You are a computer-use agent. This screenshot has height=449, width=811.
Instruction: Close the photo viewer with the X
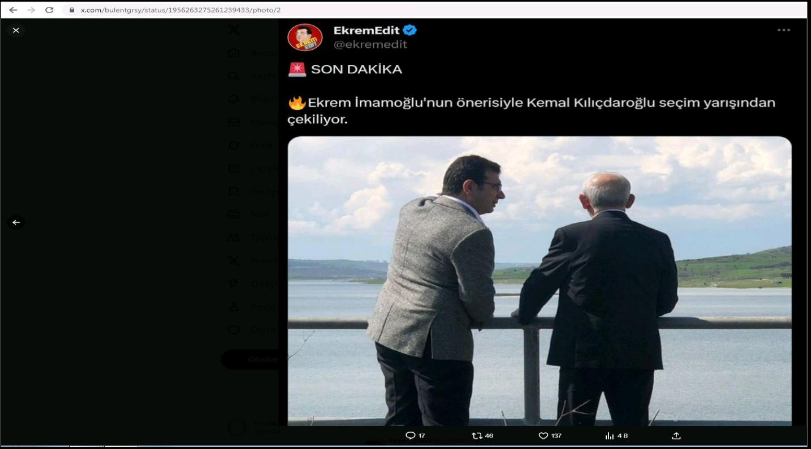pos(16,31)
